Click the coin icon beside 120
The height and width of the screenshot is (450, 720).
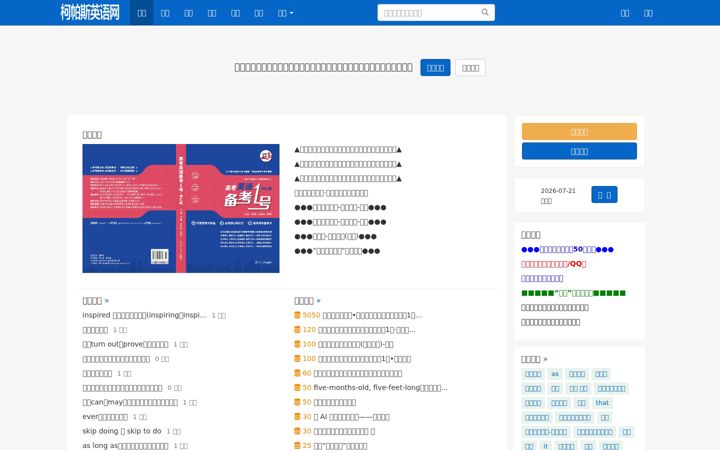(x=297, y=330)
